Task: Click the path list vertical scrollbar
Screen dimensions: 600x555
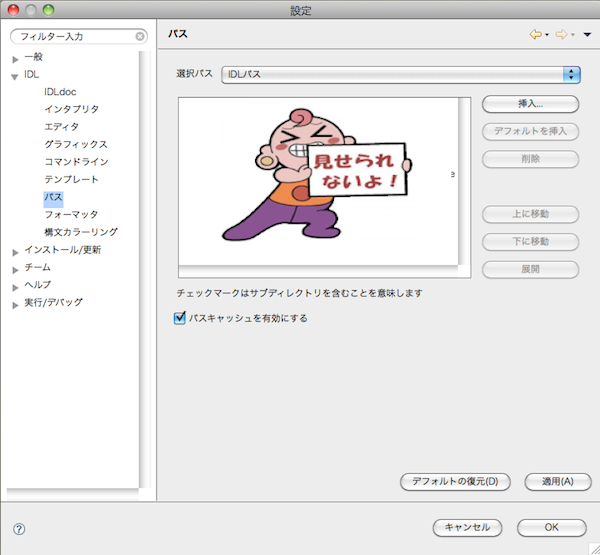Action: pos(464,181)
